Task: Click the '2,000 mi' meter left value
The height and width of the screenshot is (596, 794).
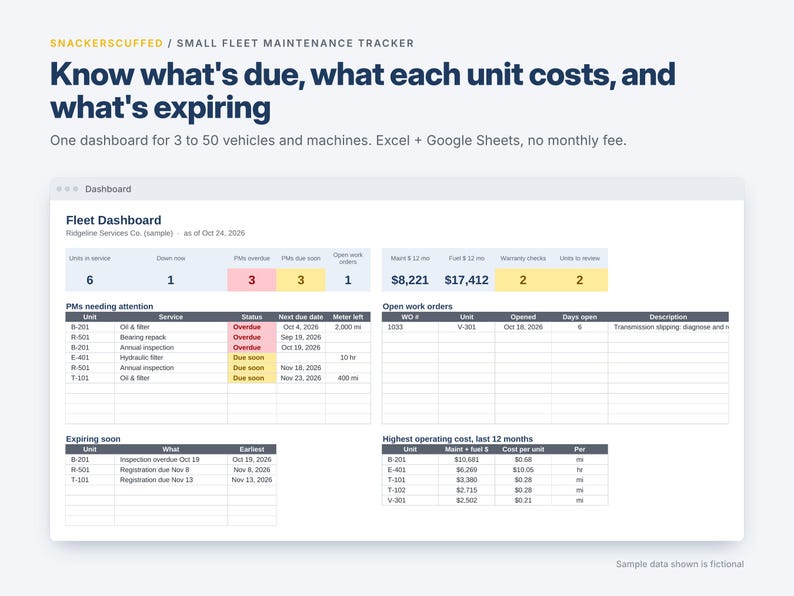Action: click(x=348, y=327)
